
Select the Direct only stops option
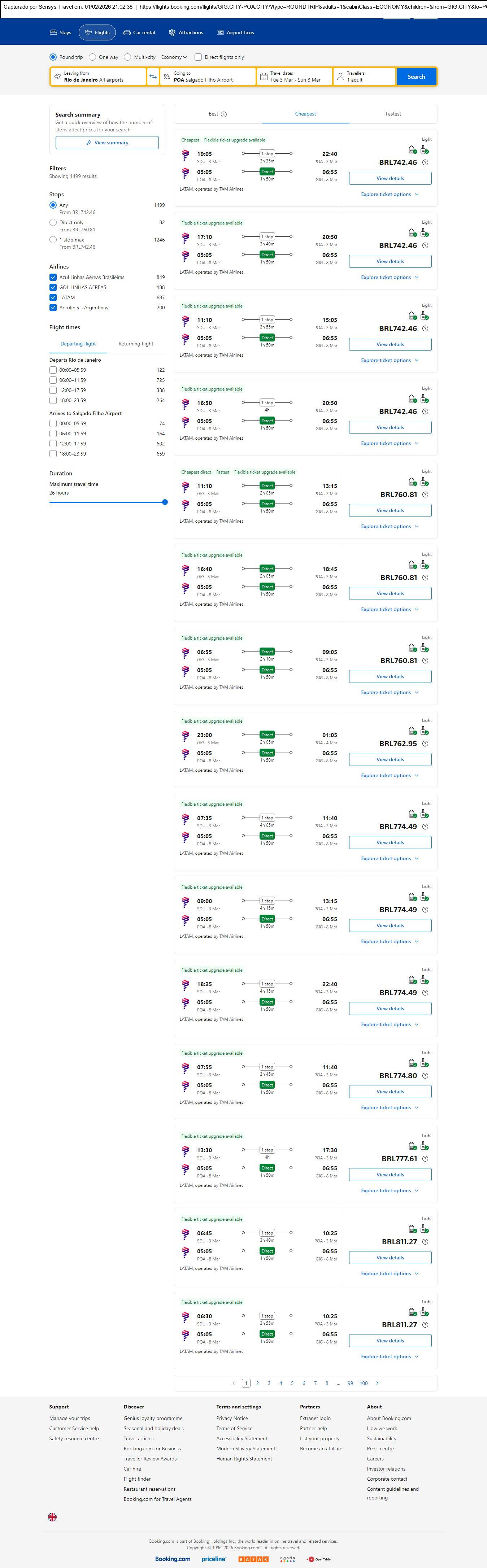53,223
